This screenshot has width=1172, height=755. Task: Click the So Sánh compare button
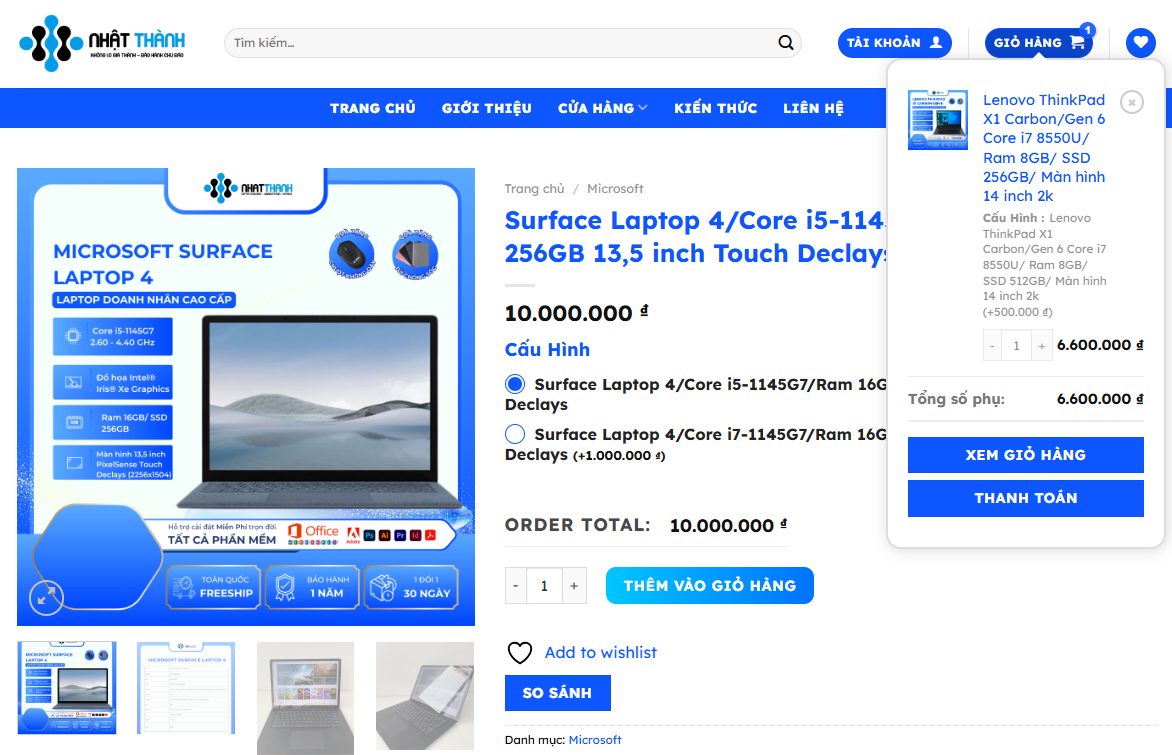pyautogui.click(x=558, y=693)
